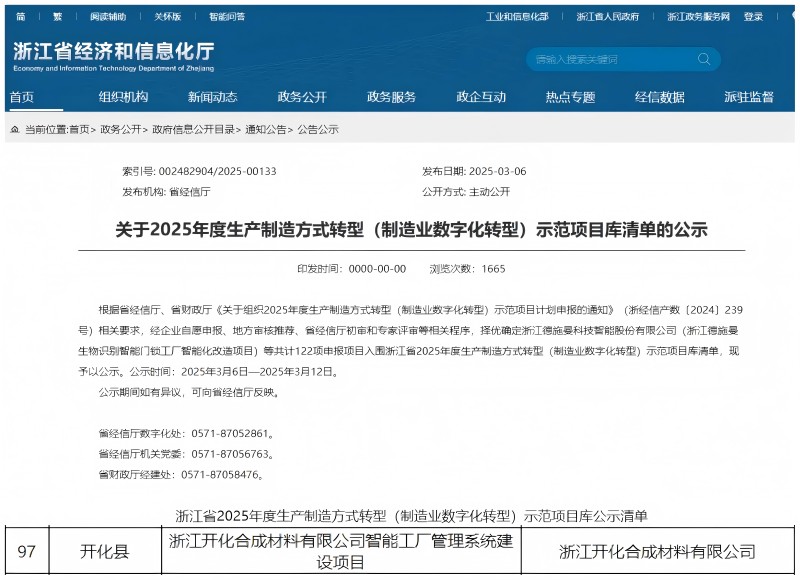The image size is (800, 580).
Task: Click the search magnifier icon
Action: 704,59
